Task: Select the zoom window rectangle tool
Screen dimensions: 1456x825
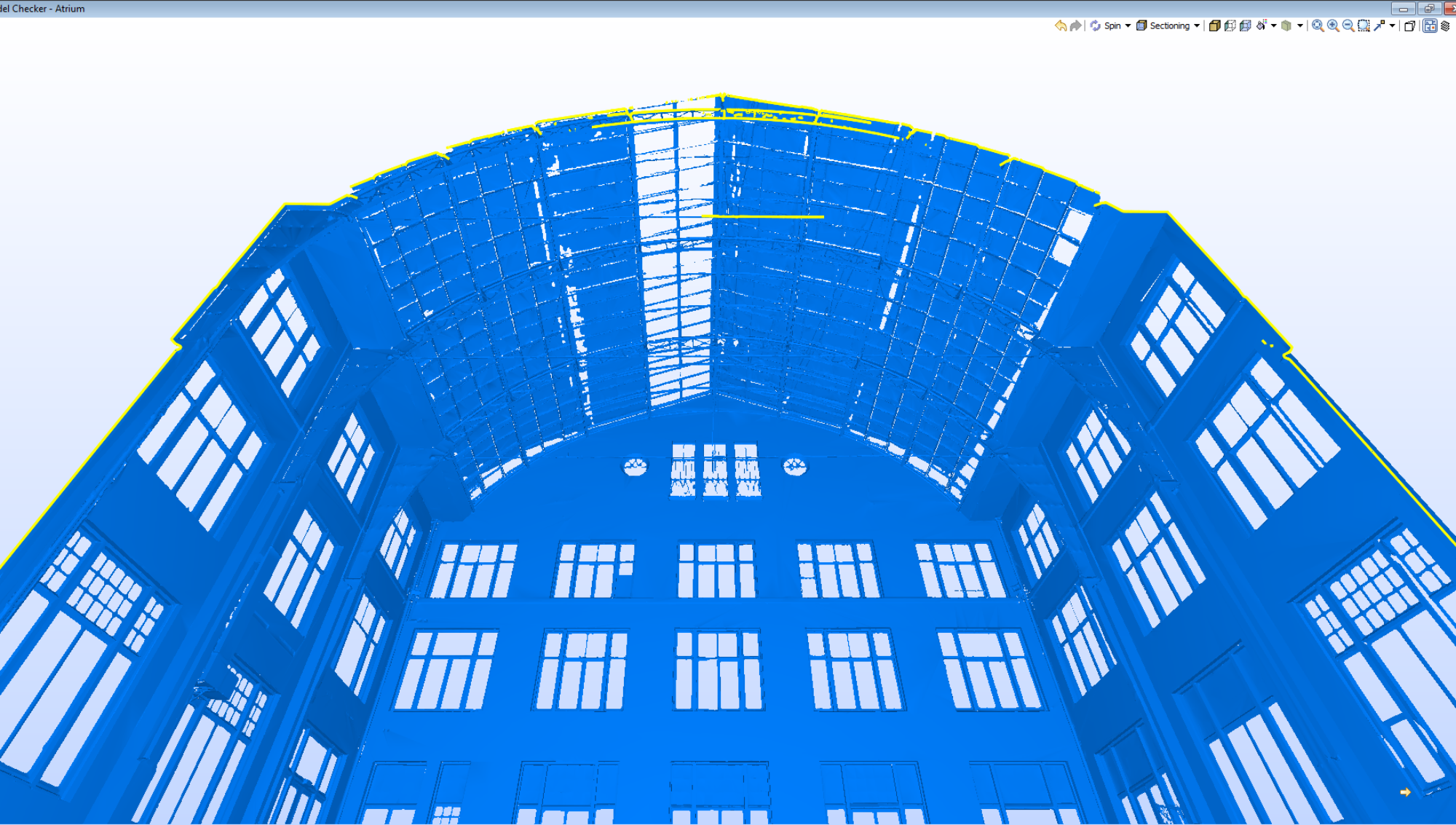Action: (1364, 25)
